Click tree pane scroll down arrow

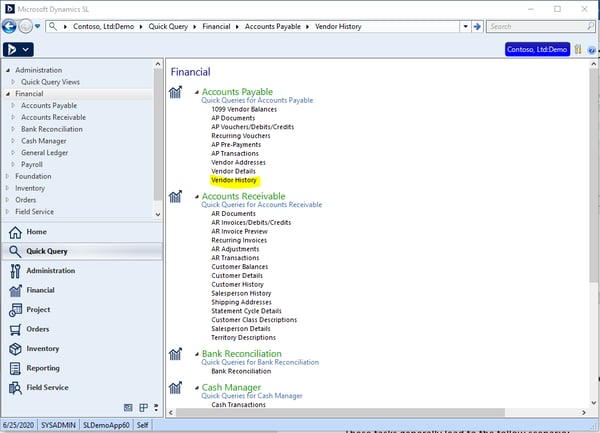point(158,215)
